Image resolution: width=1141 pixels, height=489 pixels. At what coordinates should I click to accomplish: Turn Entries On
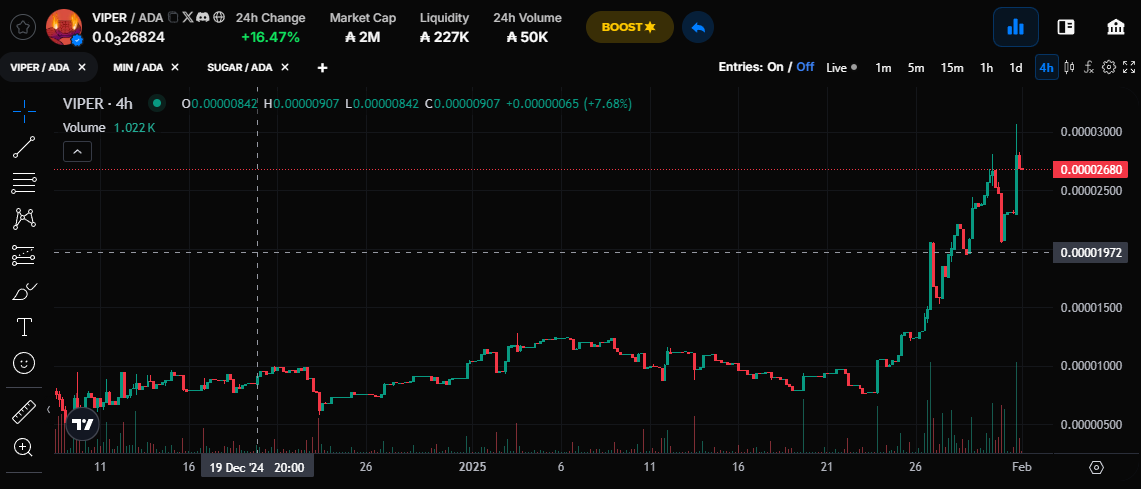coord(774,67)
